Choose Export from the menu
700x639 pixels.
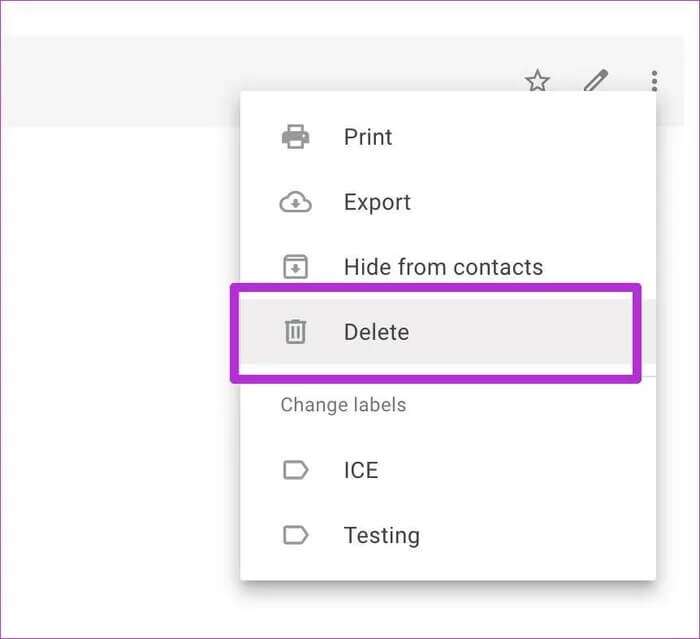377,202
